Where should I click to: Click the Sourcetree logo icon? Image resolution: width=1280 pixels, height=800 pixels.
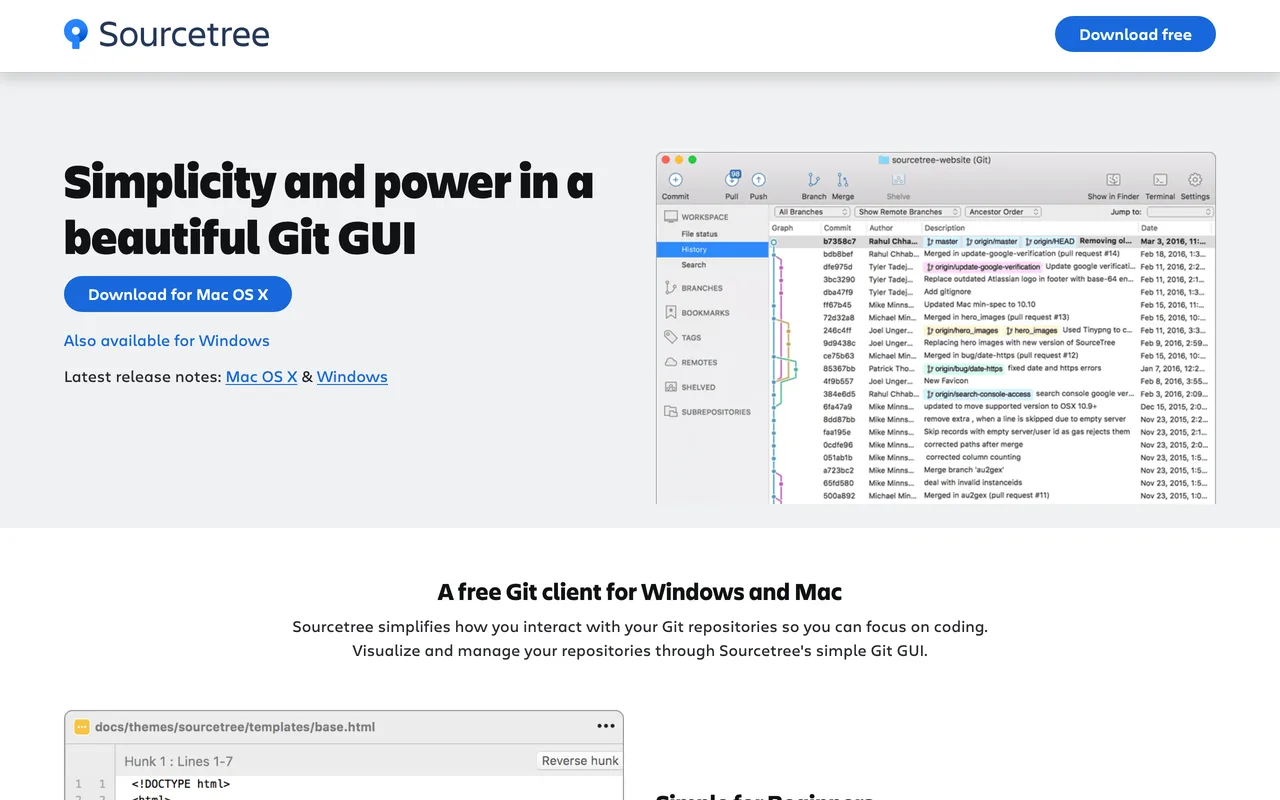coord(76,34)
